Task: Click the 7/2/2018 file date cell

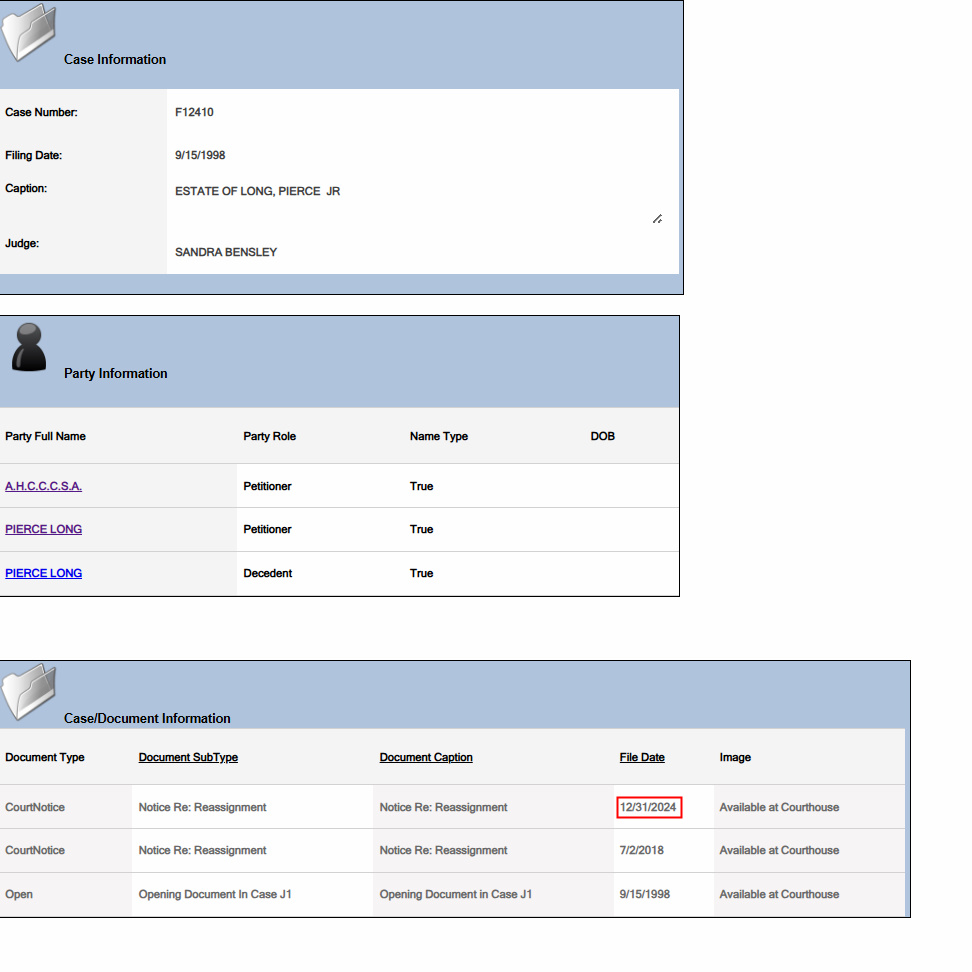Action: (642, 850)
